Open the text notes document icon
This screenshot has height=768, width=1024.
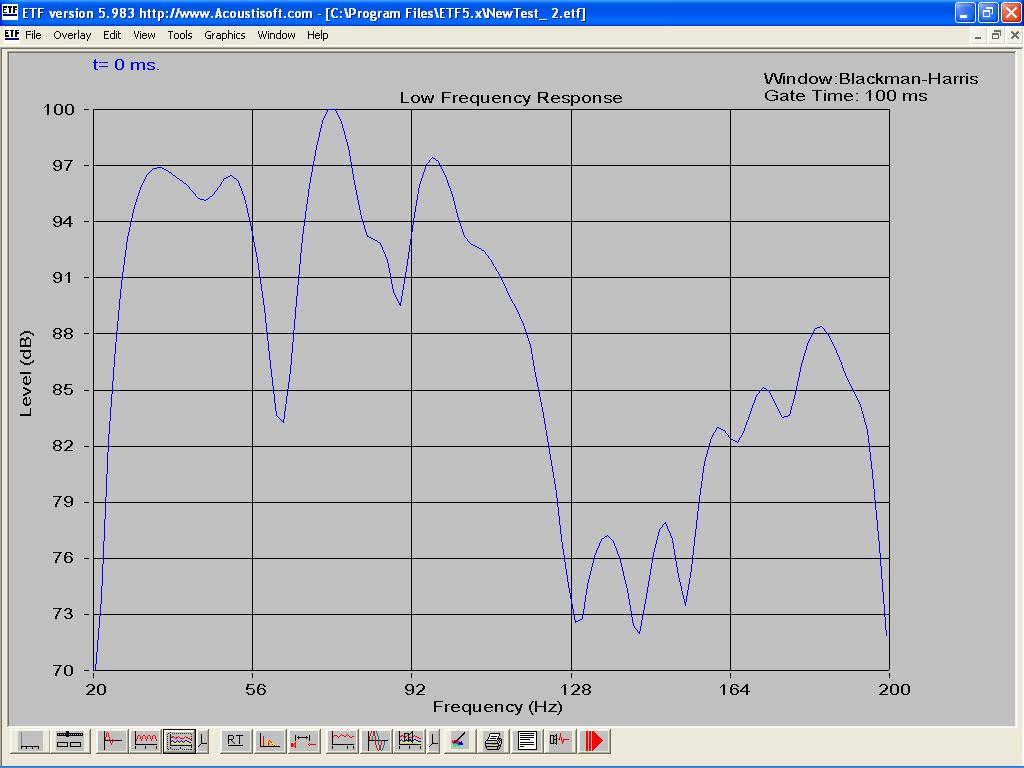pos(527,741)
